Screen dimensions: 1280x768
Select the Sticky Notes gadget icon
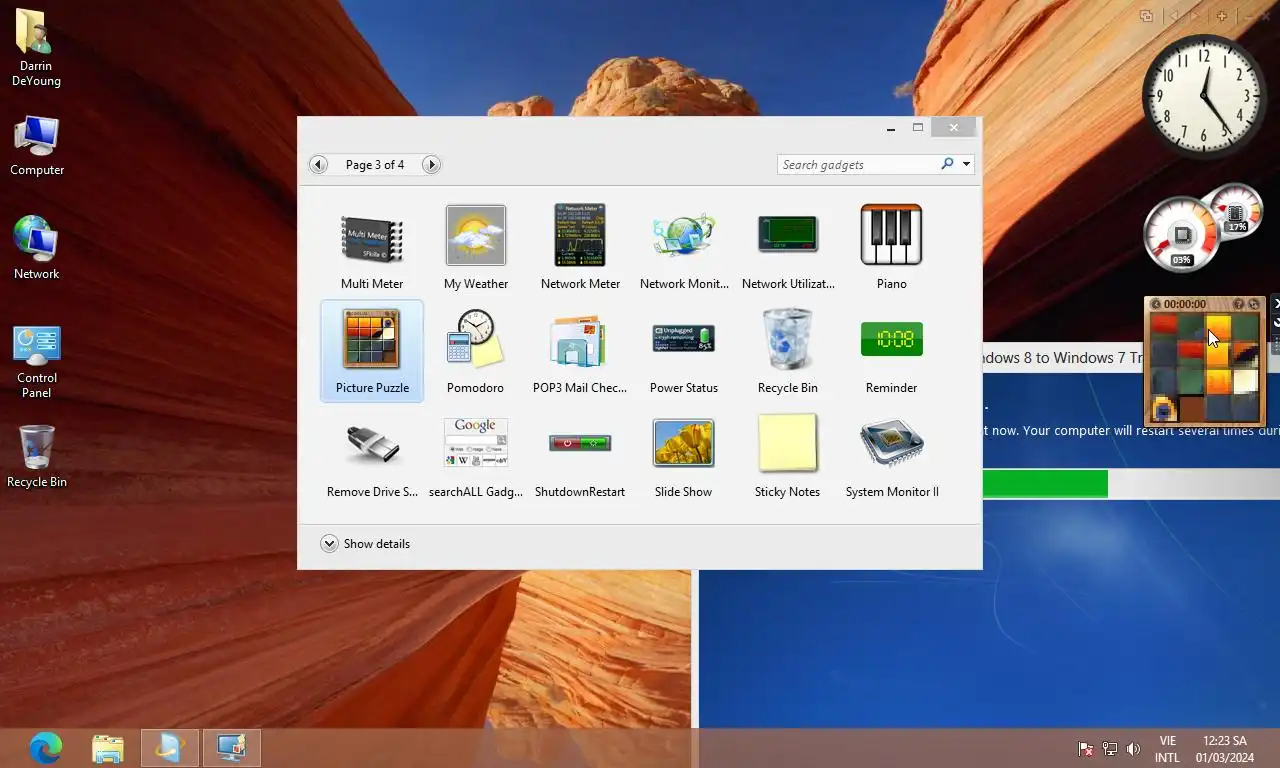pos(788,443)
